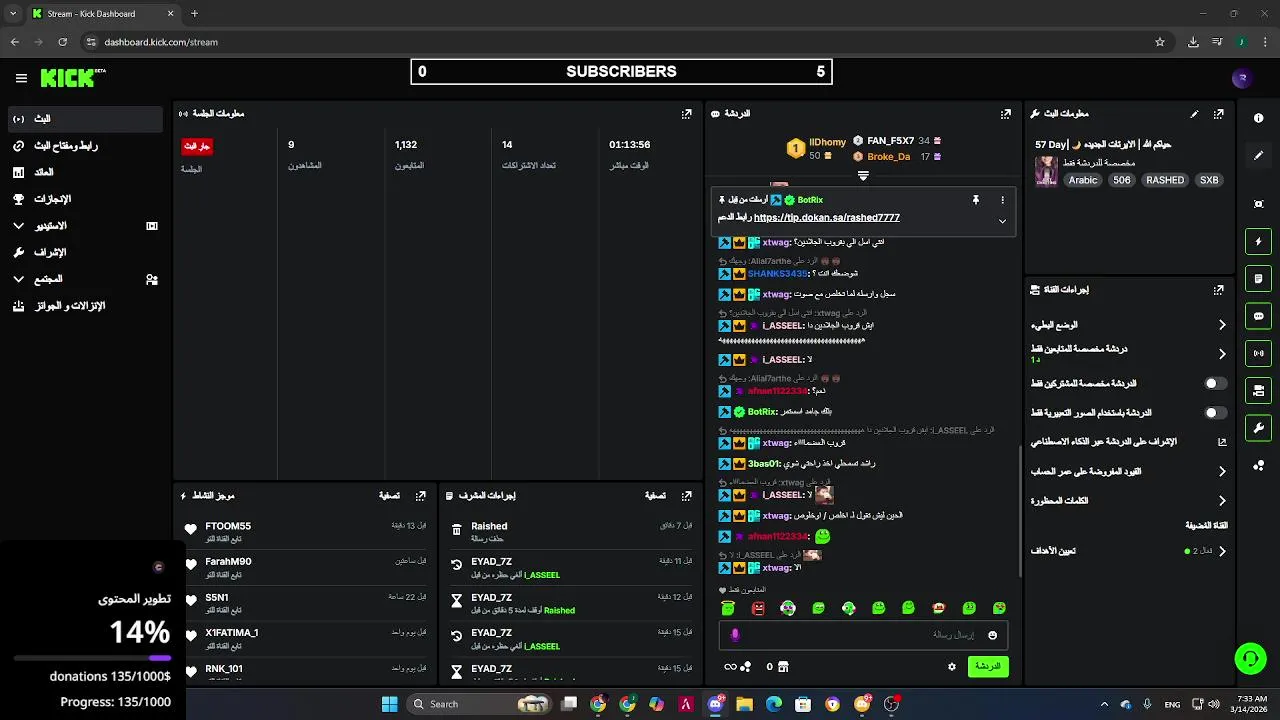The width and height of the screenshot is (1280, 720).
Task: Open the green support headset button
Action: tap(1250, 657)
